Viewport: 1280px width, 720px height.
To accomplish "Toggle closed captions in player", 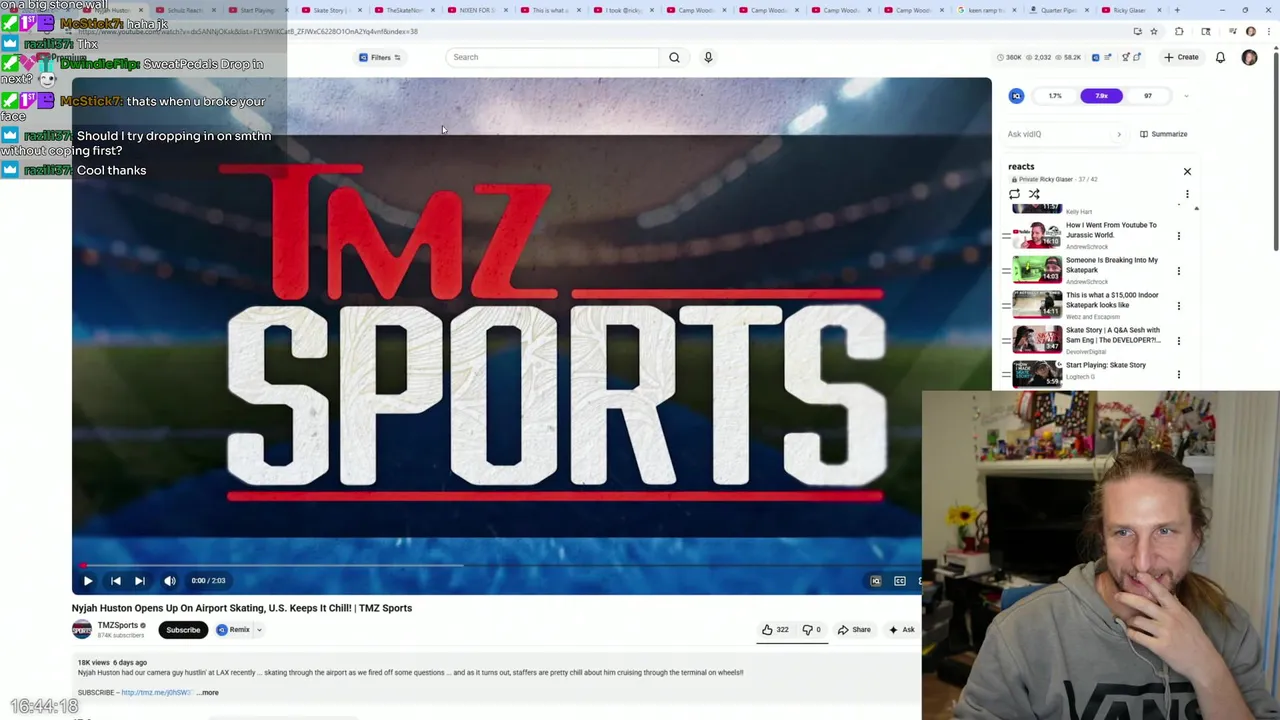I will pyautogui.click(x=900, y=581).
